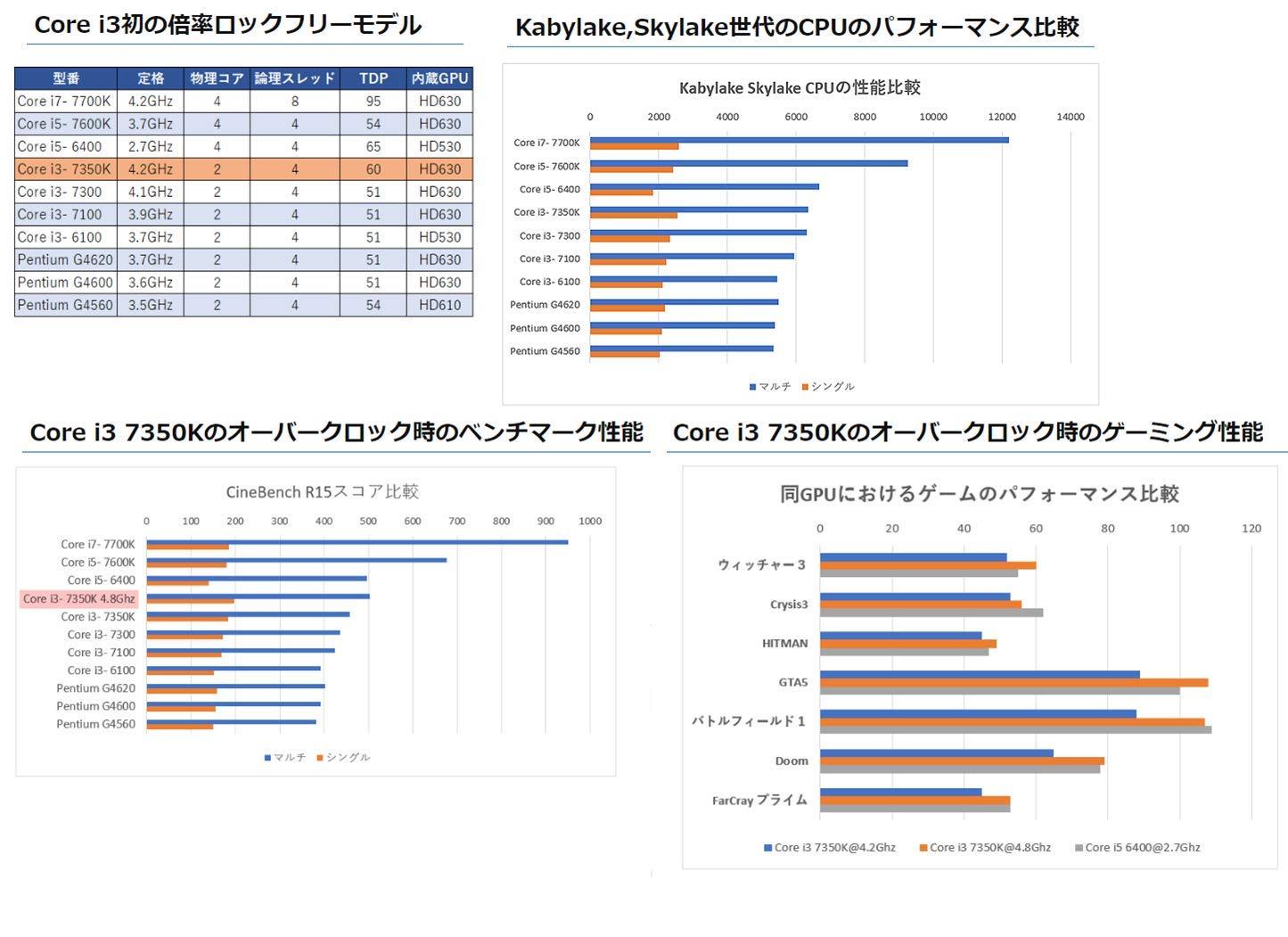1288x937 pixels.
Task: Click the 'Crysis3' game label
Action: click(x=789, y=604)
